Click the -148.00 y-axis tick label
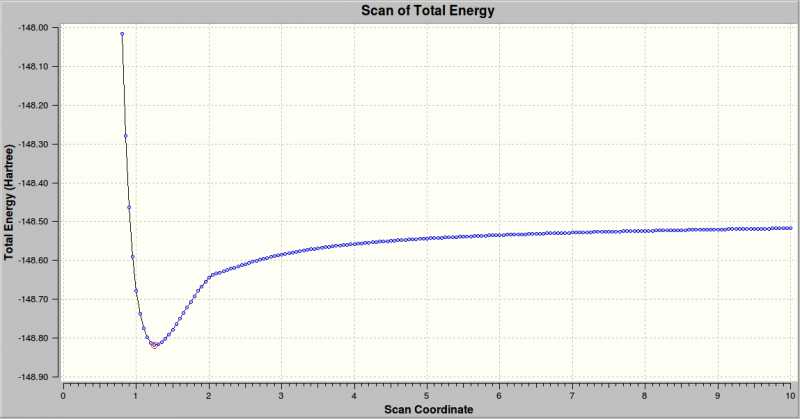This screenshot has width=800, height=419. tap(33, 28)
